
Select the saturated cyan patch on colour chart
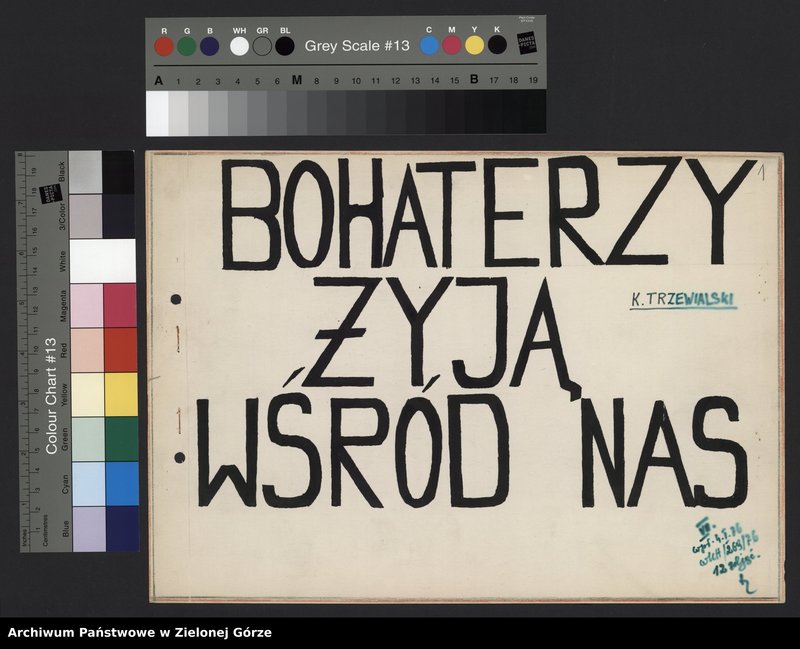click(122, 483)
